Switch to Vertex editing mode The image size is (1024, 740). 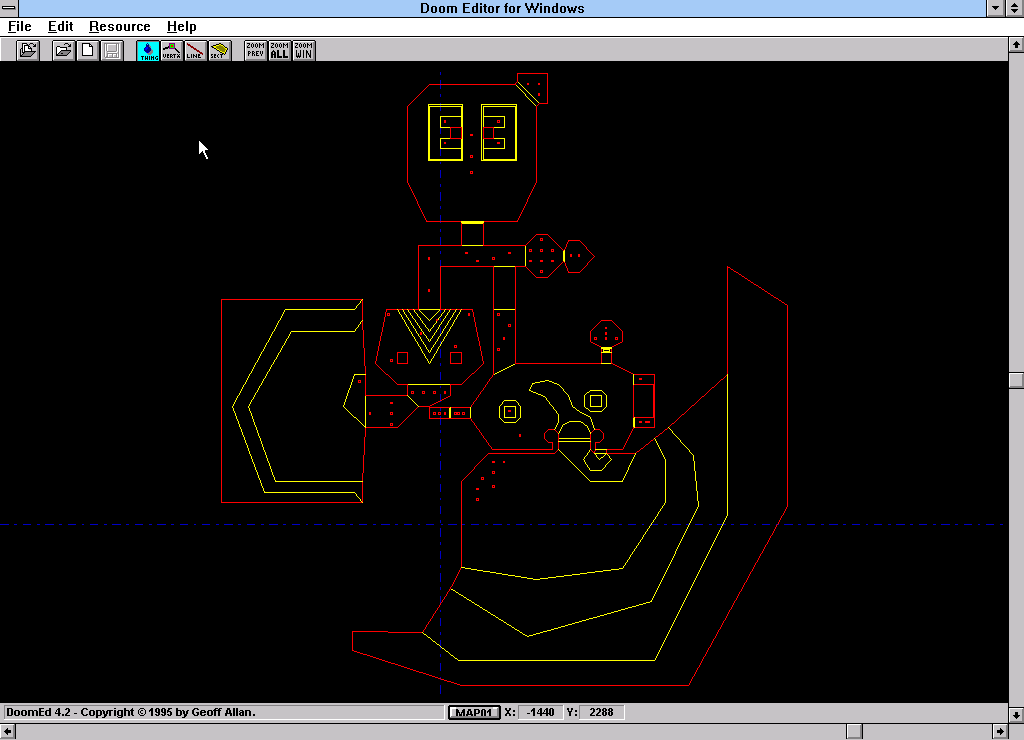tap(172, 50)
